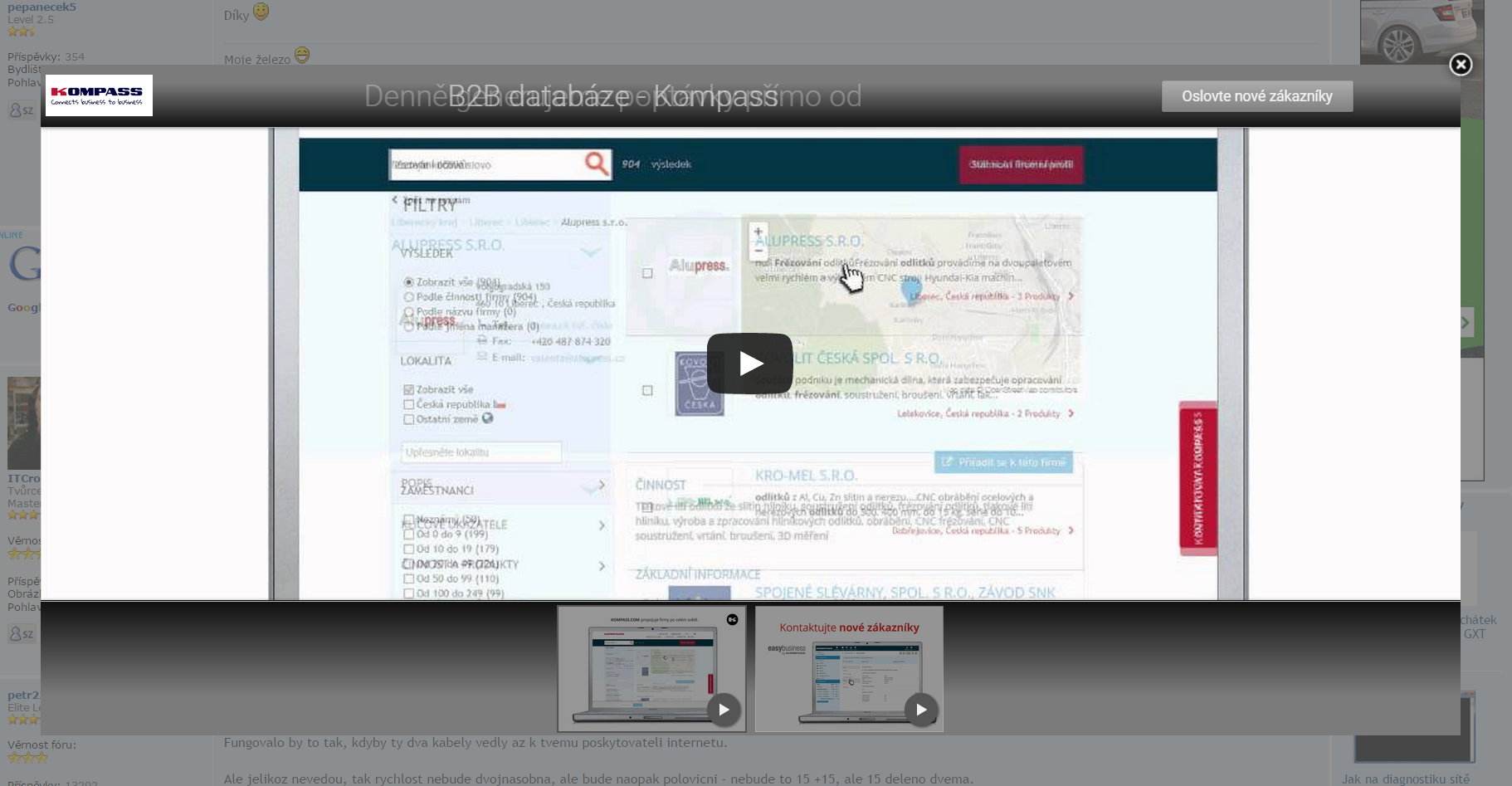Click the arrow after Dobřejovice 5 Produkty
This screenshot has width=1512, height=786.
(x=1071, y=530)
